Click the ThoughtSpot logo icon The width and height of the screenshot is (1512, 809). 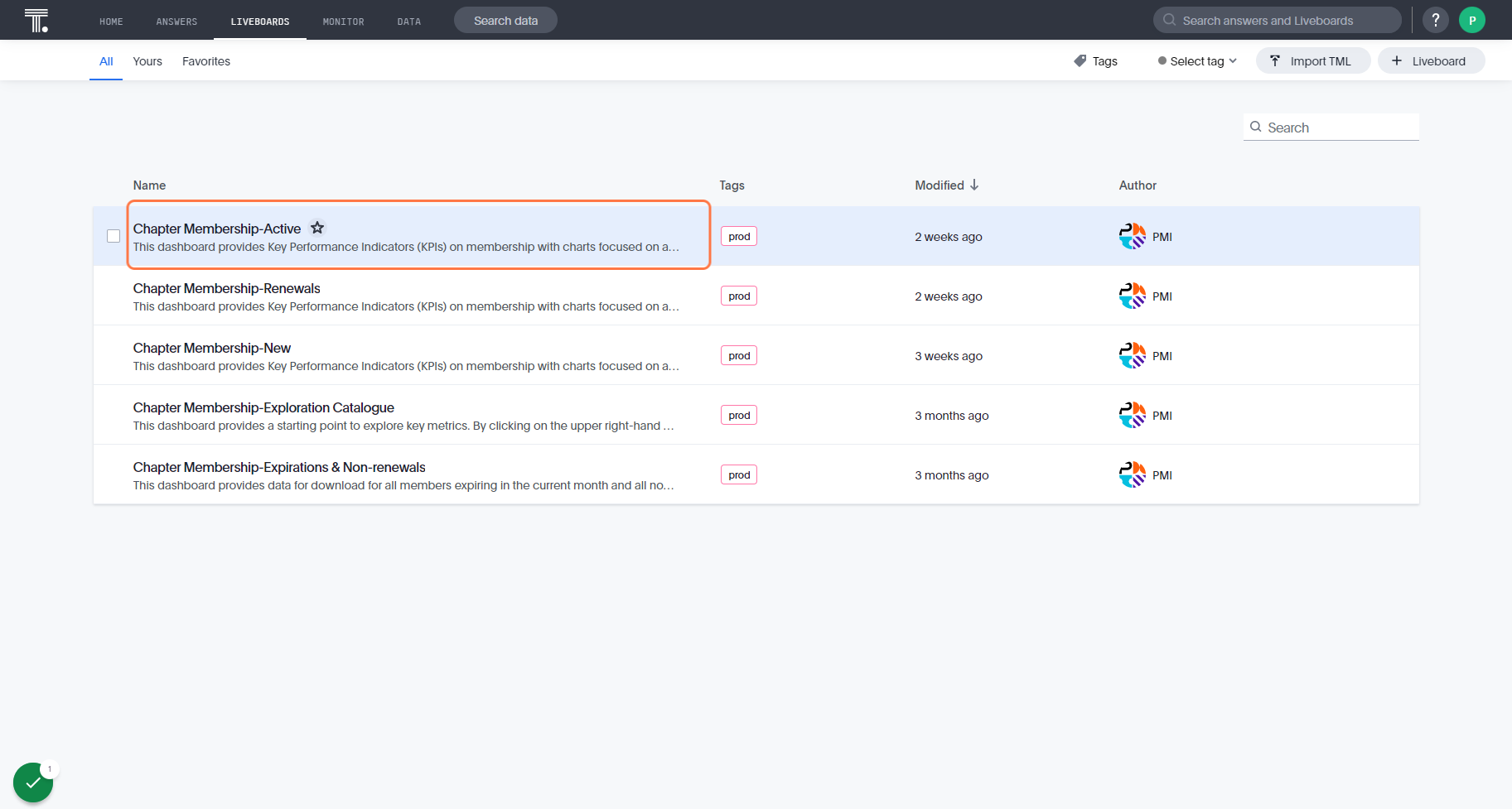point(36,20)
